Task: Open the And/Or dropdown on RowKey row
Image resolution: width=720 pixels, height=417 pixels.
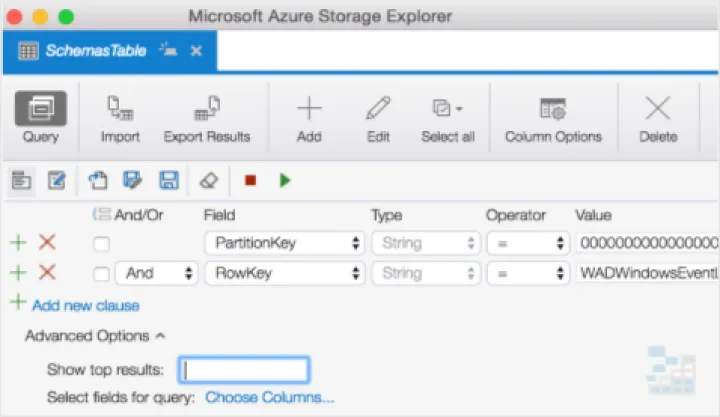Action: pyautogui.click(x=156, y=274)
